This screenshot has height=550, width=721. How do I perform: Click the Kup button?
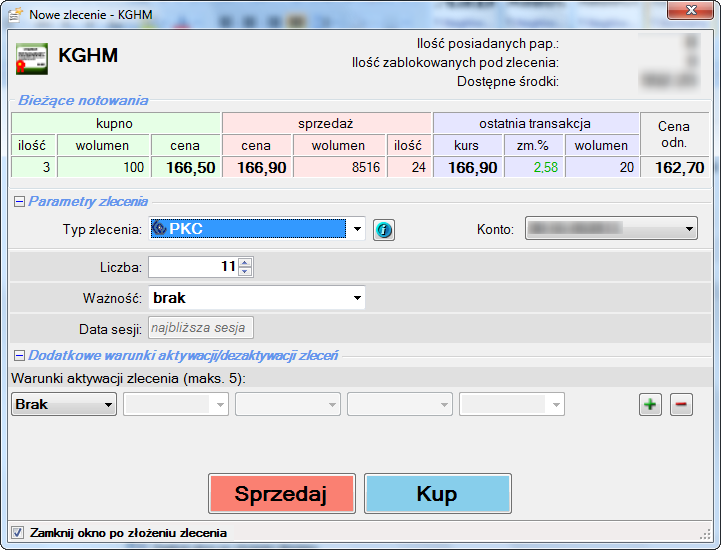click(438, 493)
